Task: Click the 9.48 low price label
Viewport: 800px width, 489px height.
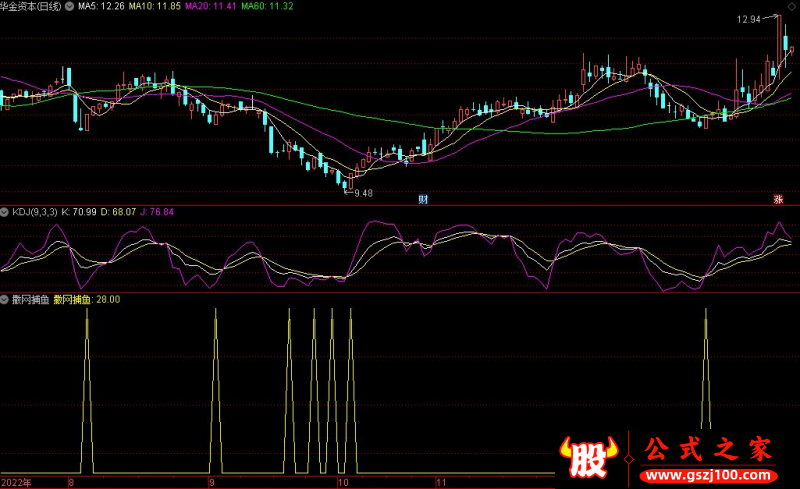Action: click(362, 193)
